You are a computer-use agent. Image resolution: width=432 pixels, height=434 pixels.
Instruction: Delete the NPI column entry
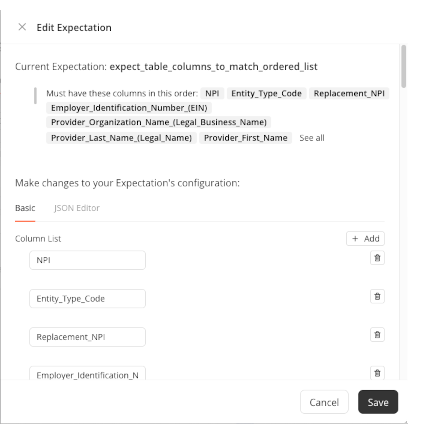coord(377,258)
